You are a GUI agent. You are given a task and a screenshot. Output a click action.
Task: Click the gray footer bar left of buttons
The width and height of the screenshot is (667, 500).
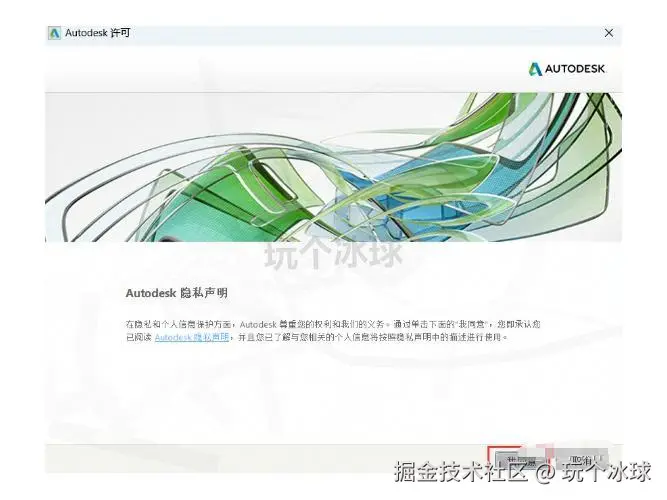point(266,459)
